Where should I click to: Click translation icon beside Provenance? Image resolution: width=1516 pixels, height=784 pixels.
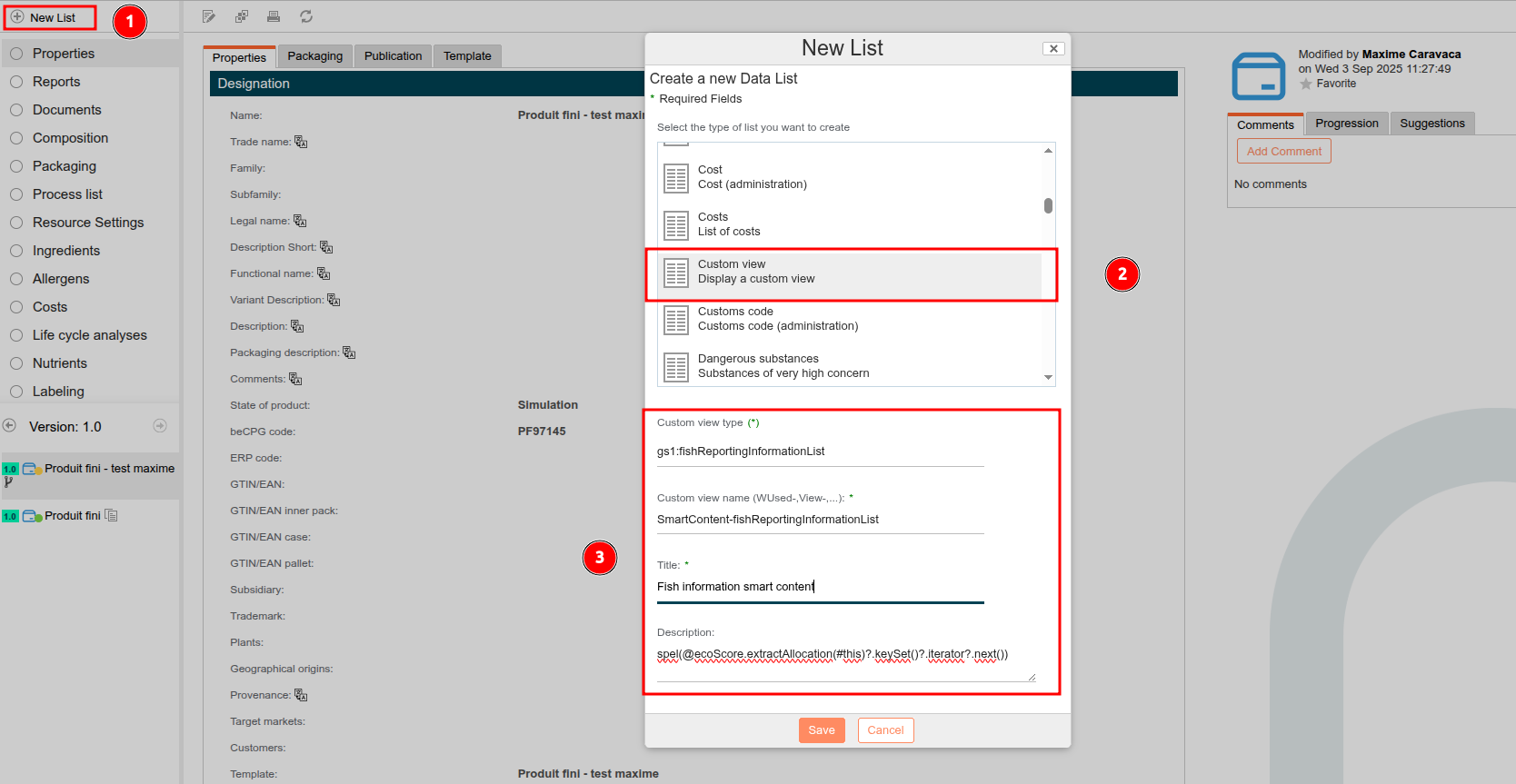[301, 695]
